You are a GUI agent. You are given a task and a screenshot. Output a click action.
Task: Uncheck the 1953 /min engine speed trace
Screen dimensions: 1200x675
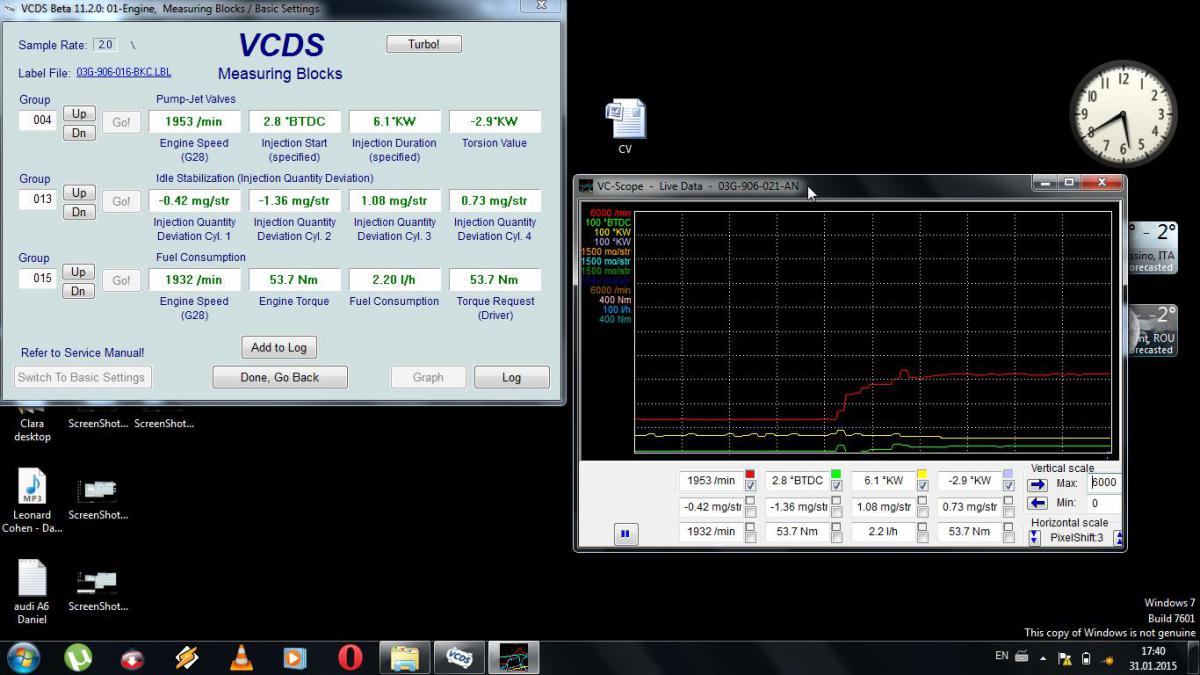(750, 486)
